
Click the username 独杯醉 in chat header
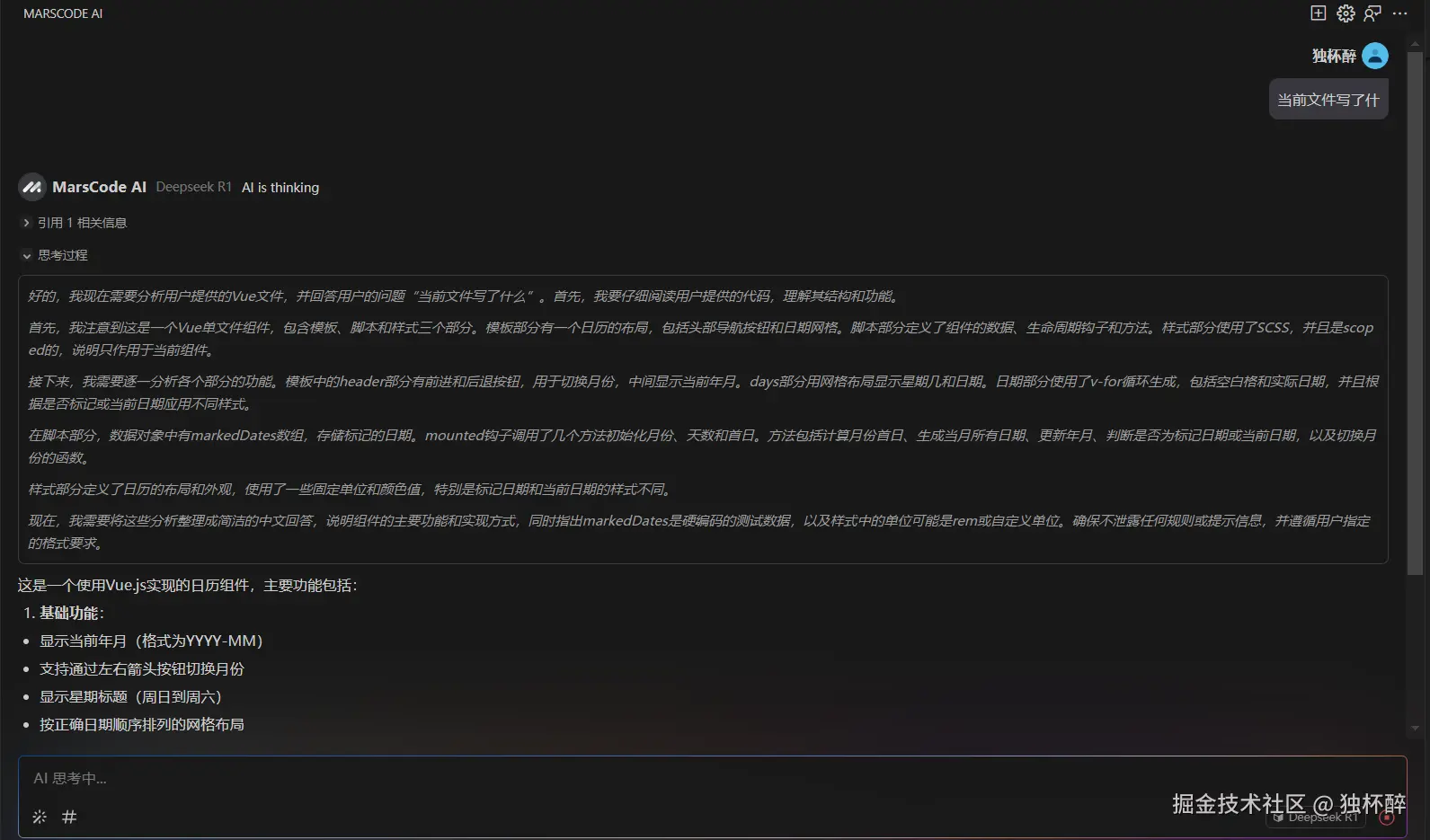click(1334, 56)
